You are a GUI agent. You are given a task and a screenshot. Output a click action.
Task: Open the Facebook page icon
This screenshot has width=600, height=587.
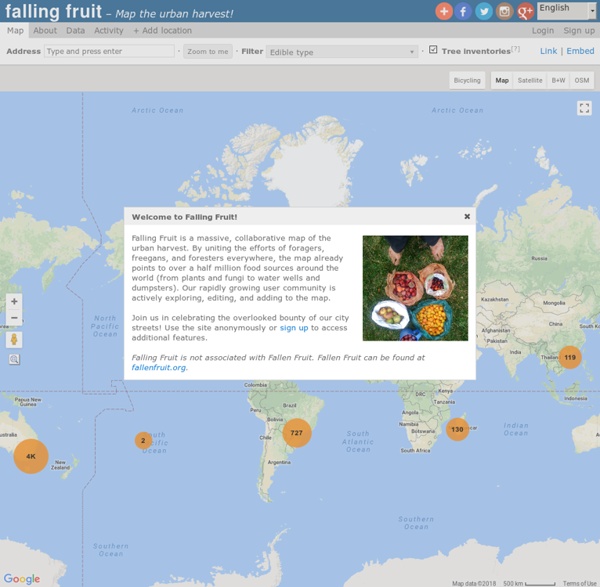(463, 11)
